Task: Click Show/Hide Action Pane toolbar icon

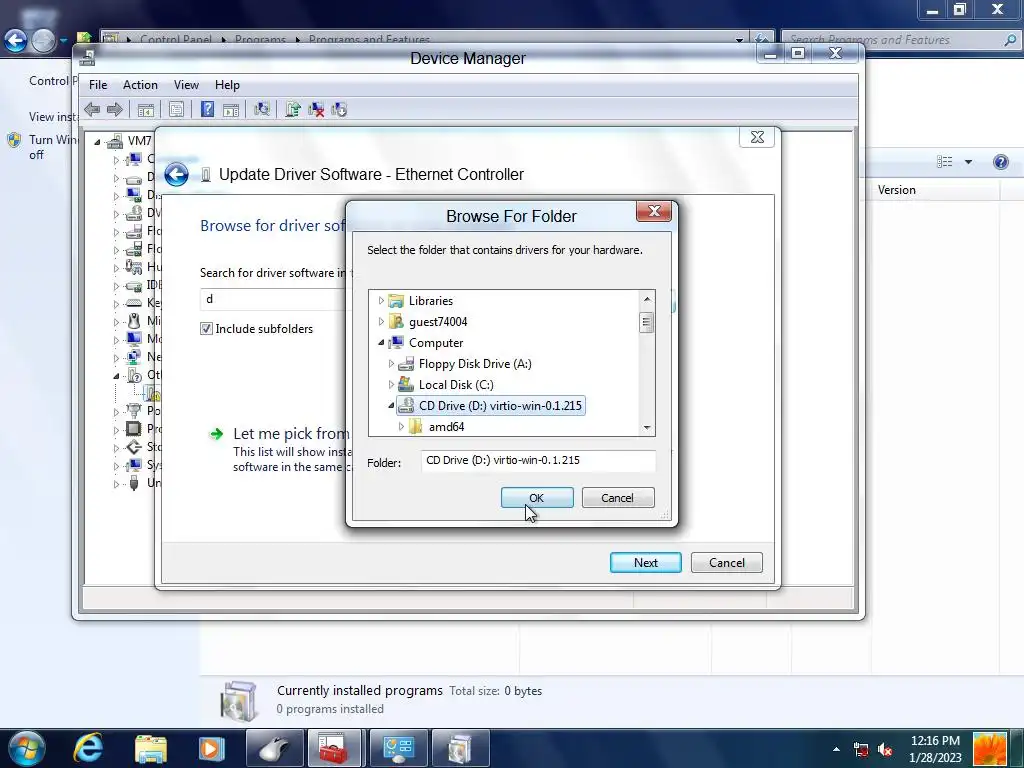Action: (231, 110)
